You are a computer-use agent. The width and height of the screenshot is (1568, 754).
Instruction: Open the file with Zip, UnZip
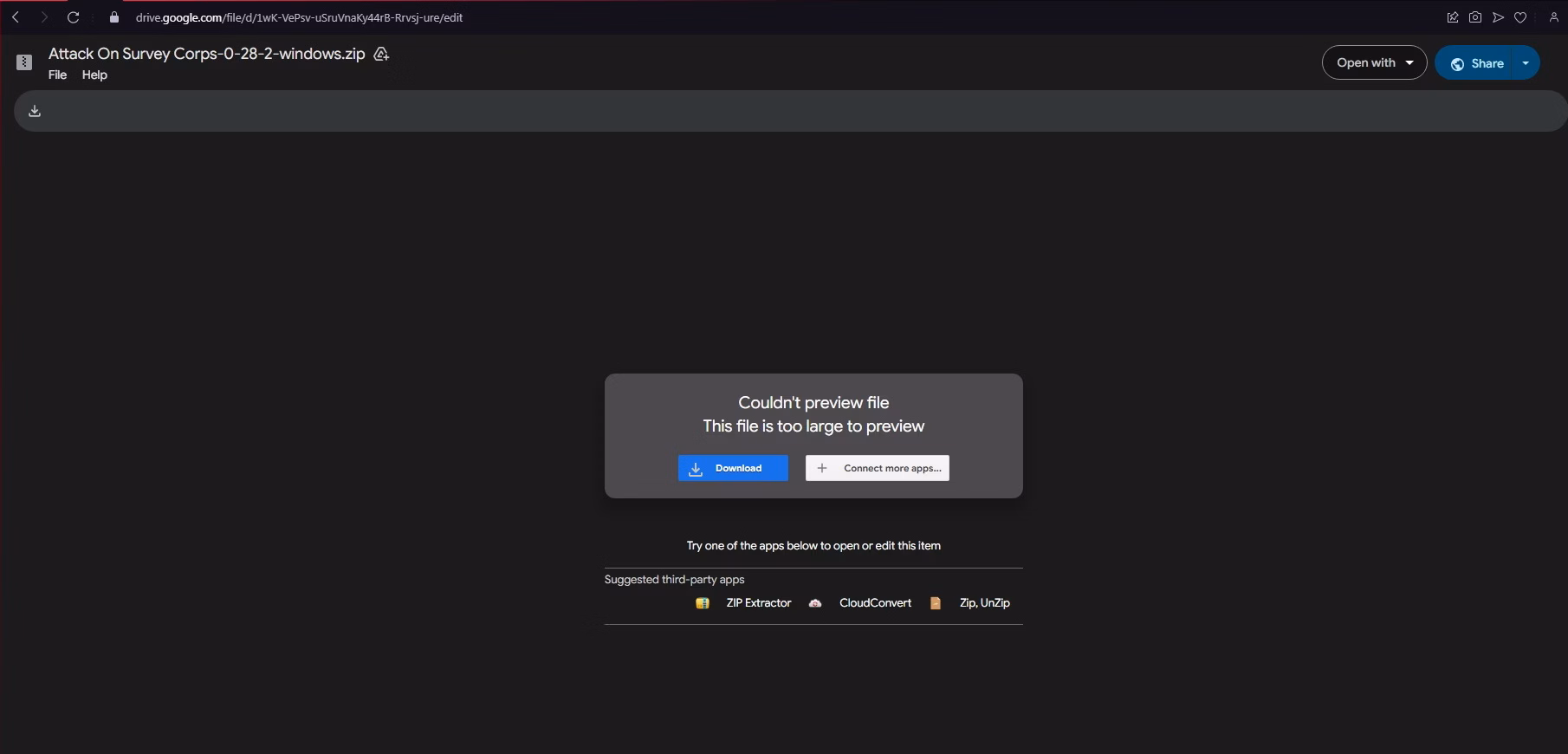tap(985, 603)
